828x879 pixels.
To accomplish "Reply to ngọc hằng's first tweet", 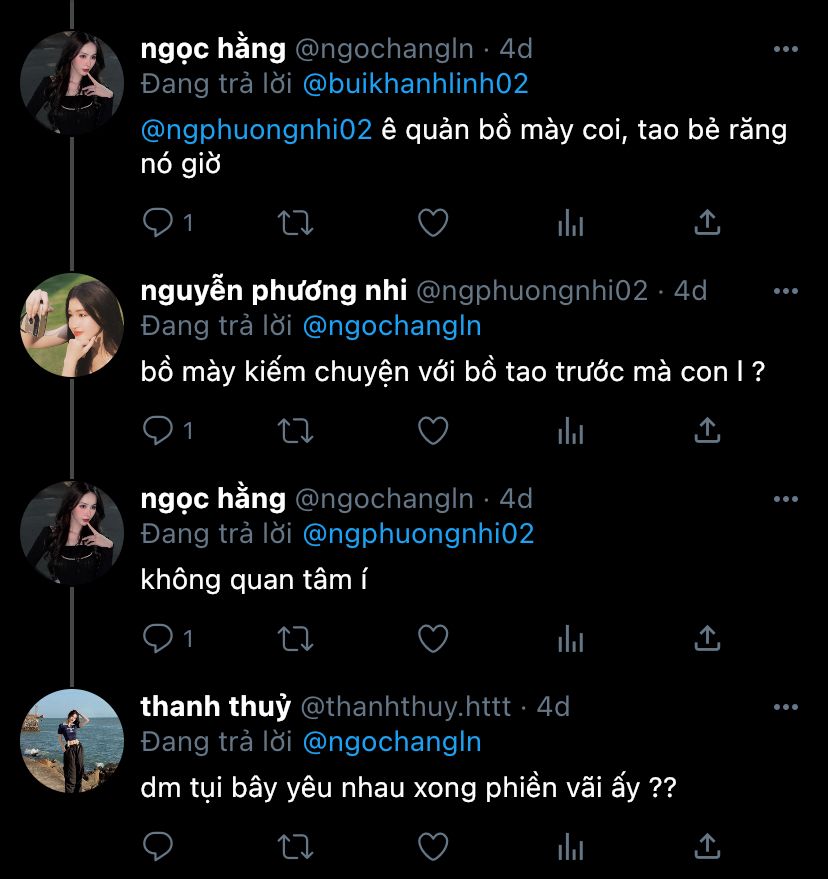I will pyautogui.click(x=159, y=222).
